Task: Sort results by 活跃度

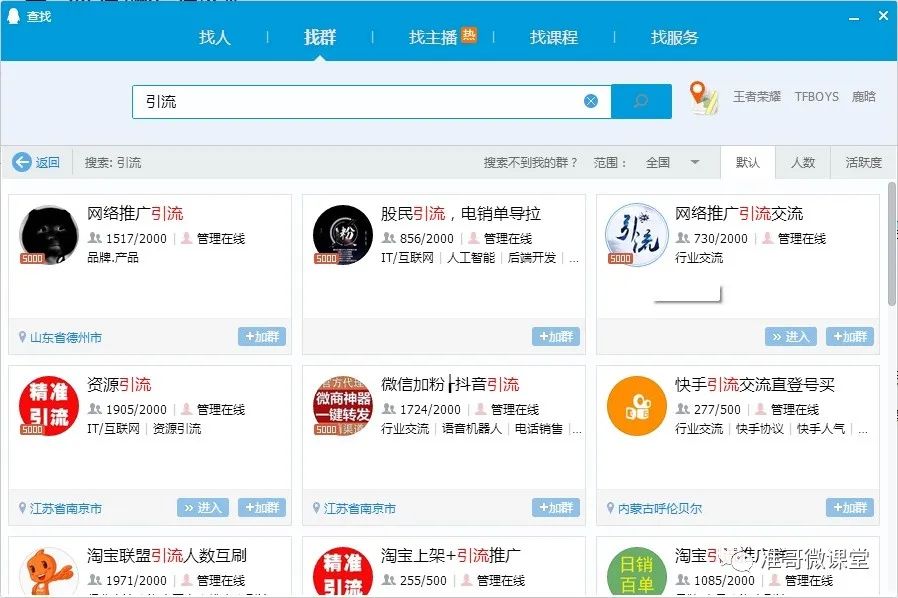Action: 863,163
